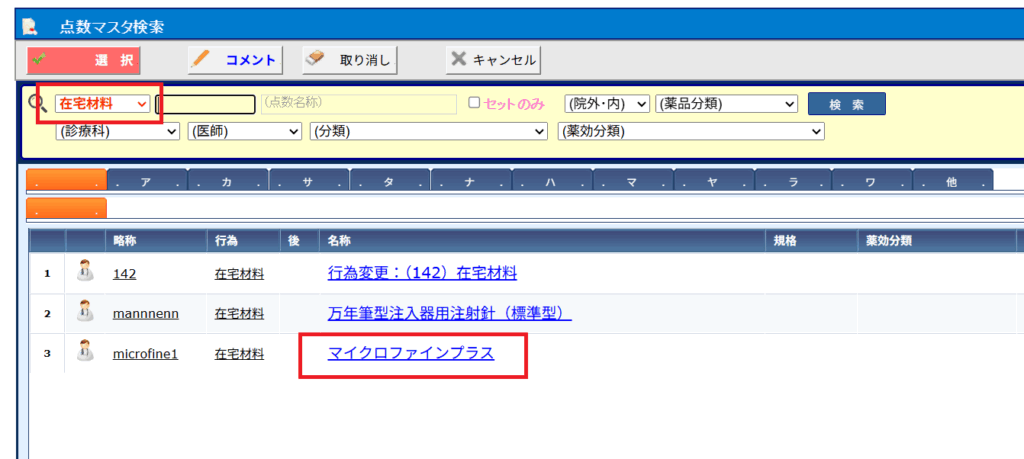
Task: Click the 取り消し eraser button
Action: pyautogui.click(x=351, y=60)
